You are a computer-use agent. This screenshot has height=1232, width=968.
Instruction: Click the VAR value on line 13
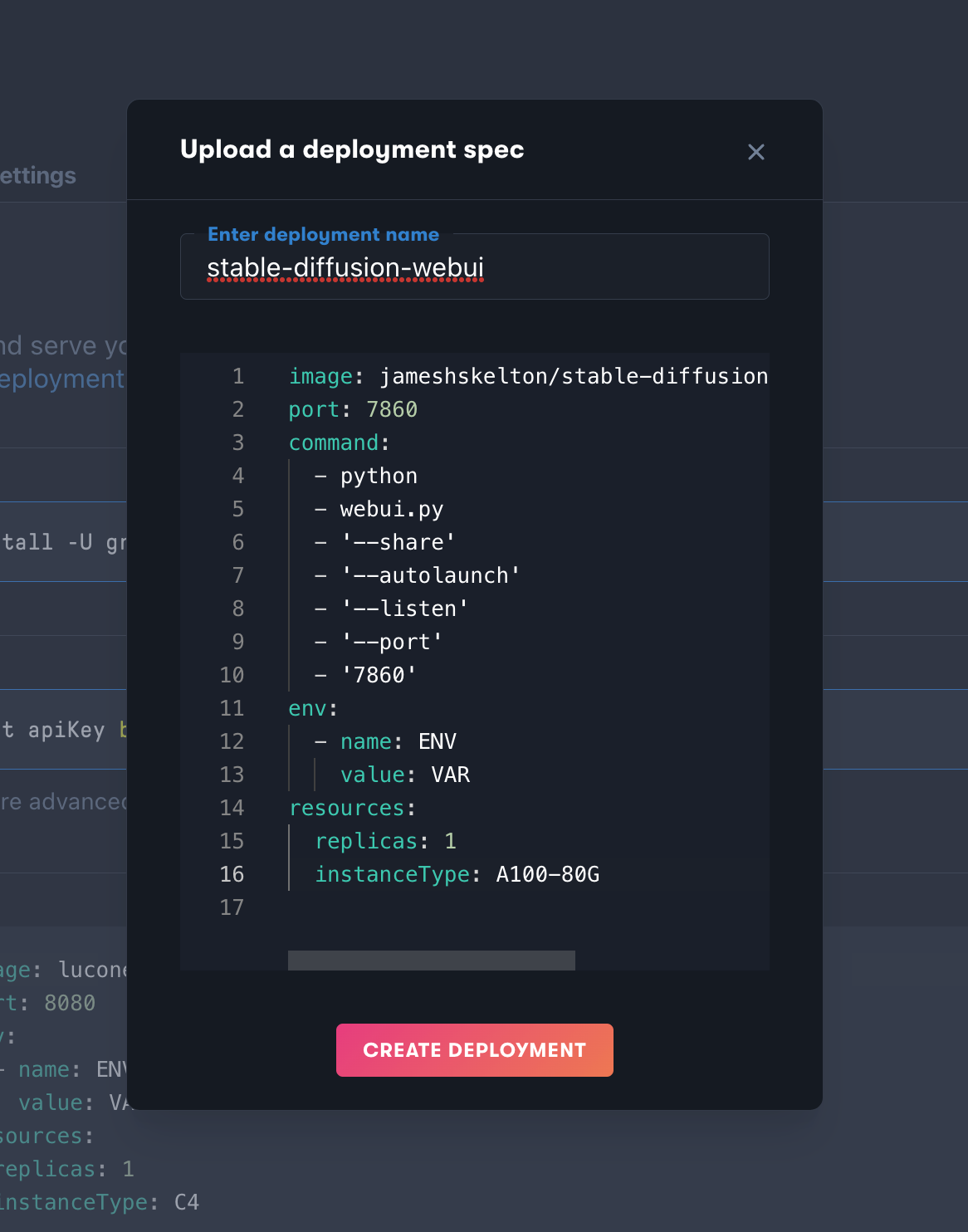point(451,775)
